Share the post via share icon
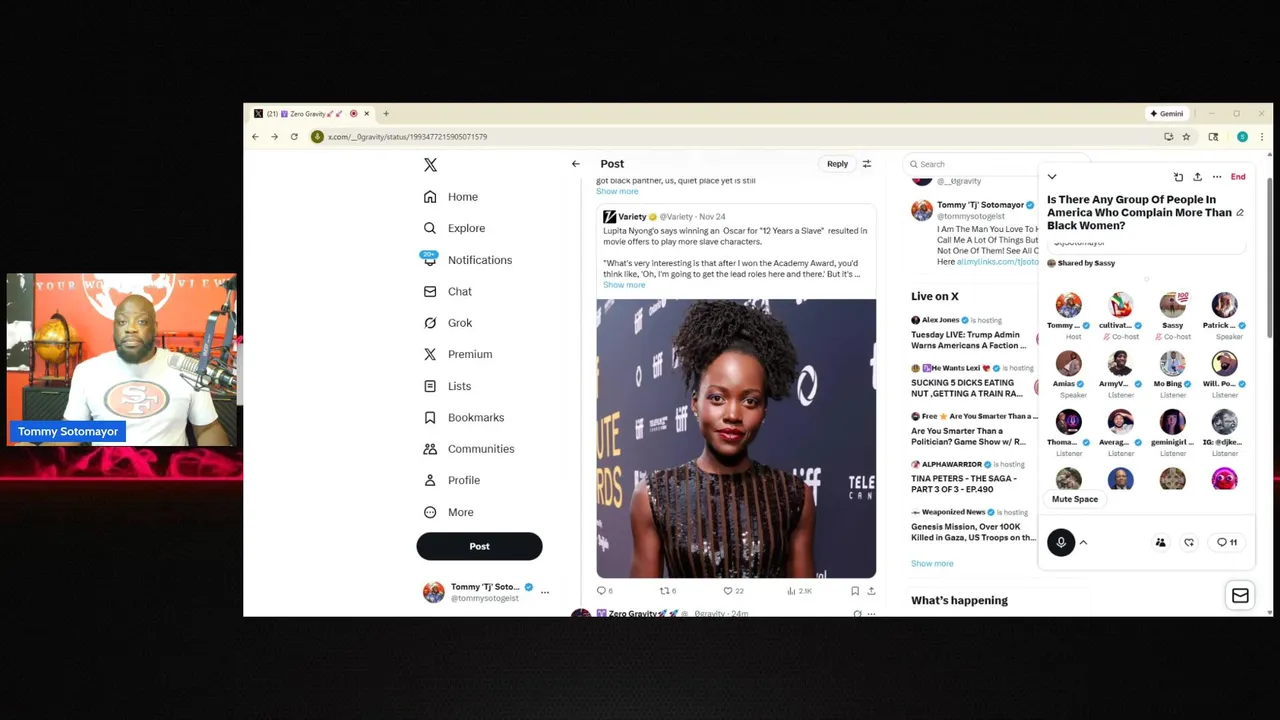 pos(871,591)
